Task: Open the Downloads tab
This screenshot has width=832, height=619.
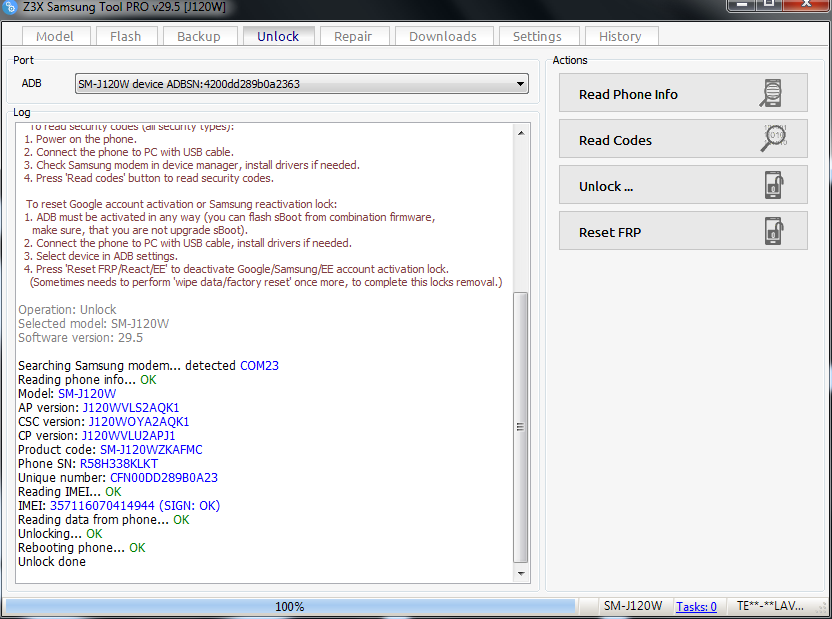Action: pos(443,36)
